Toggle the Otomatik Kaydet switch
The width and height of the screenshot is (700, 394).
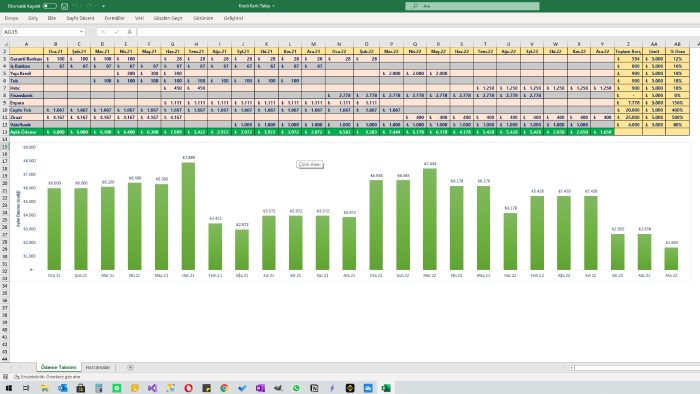[50, 6]
